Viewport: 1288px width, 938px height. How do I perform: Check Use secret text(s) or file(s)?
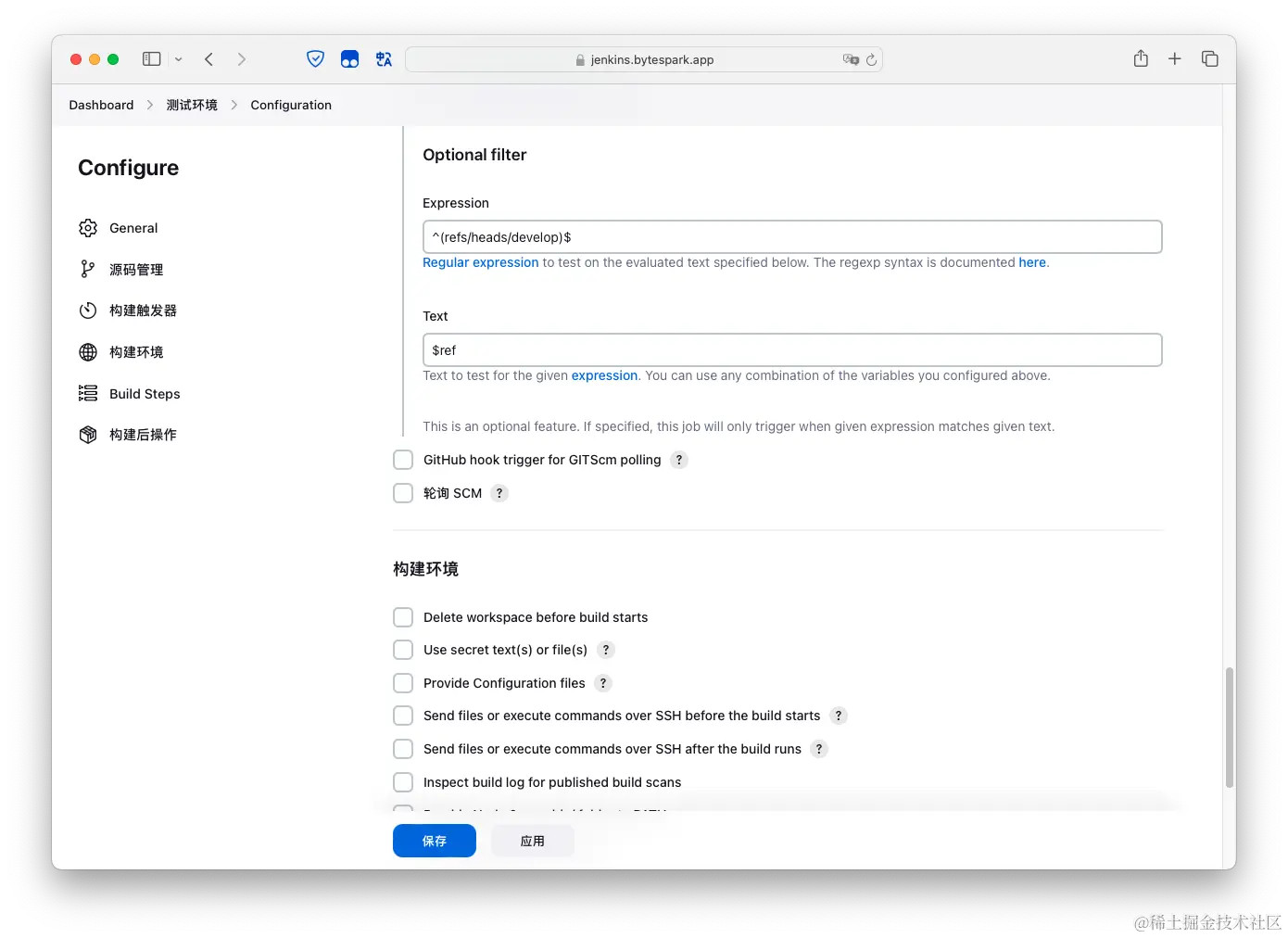point(403,650)
